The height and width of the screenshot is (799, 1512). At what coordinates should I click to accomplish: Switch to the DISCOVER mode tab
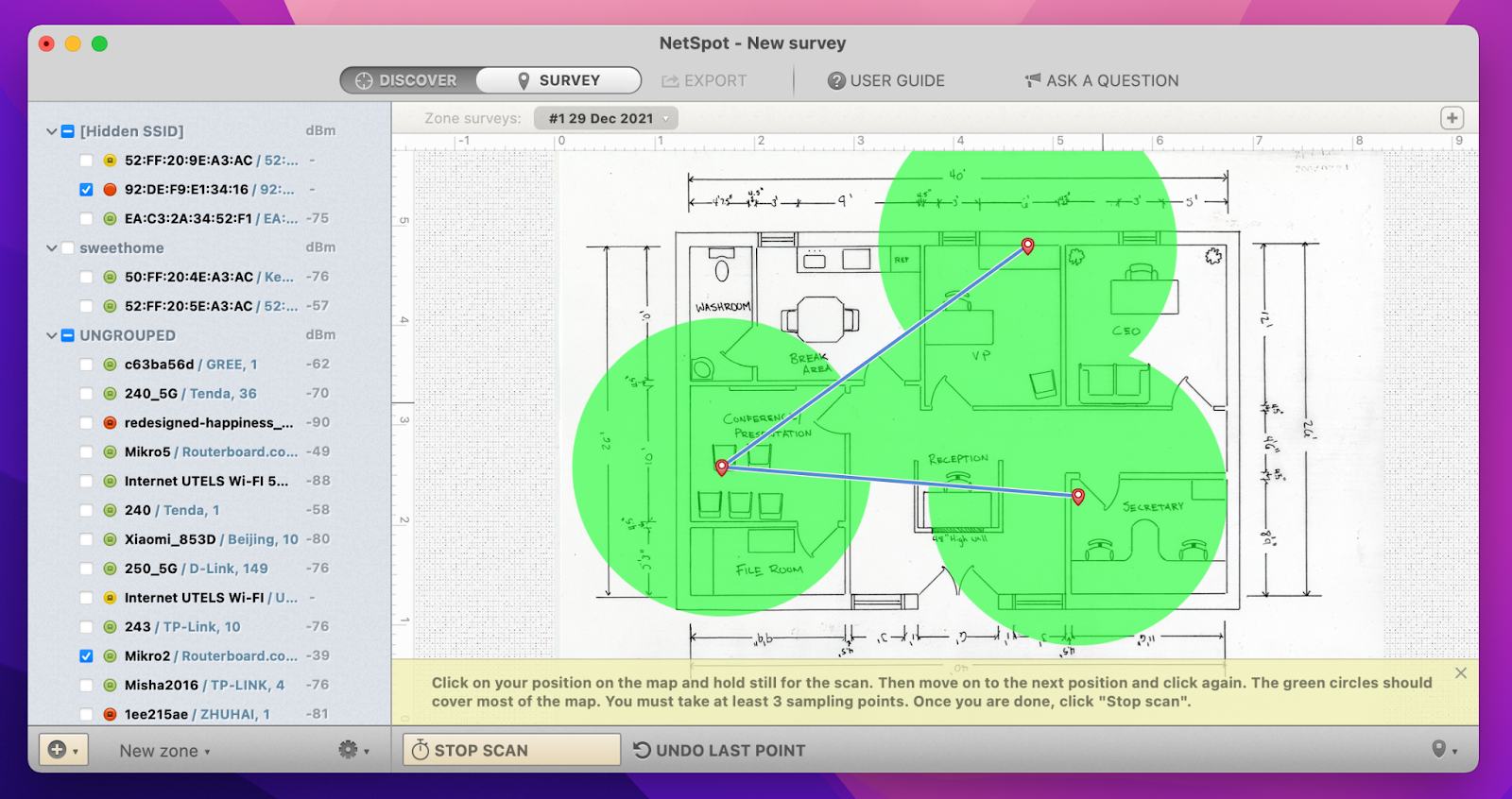pos(408,80)
